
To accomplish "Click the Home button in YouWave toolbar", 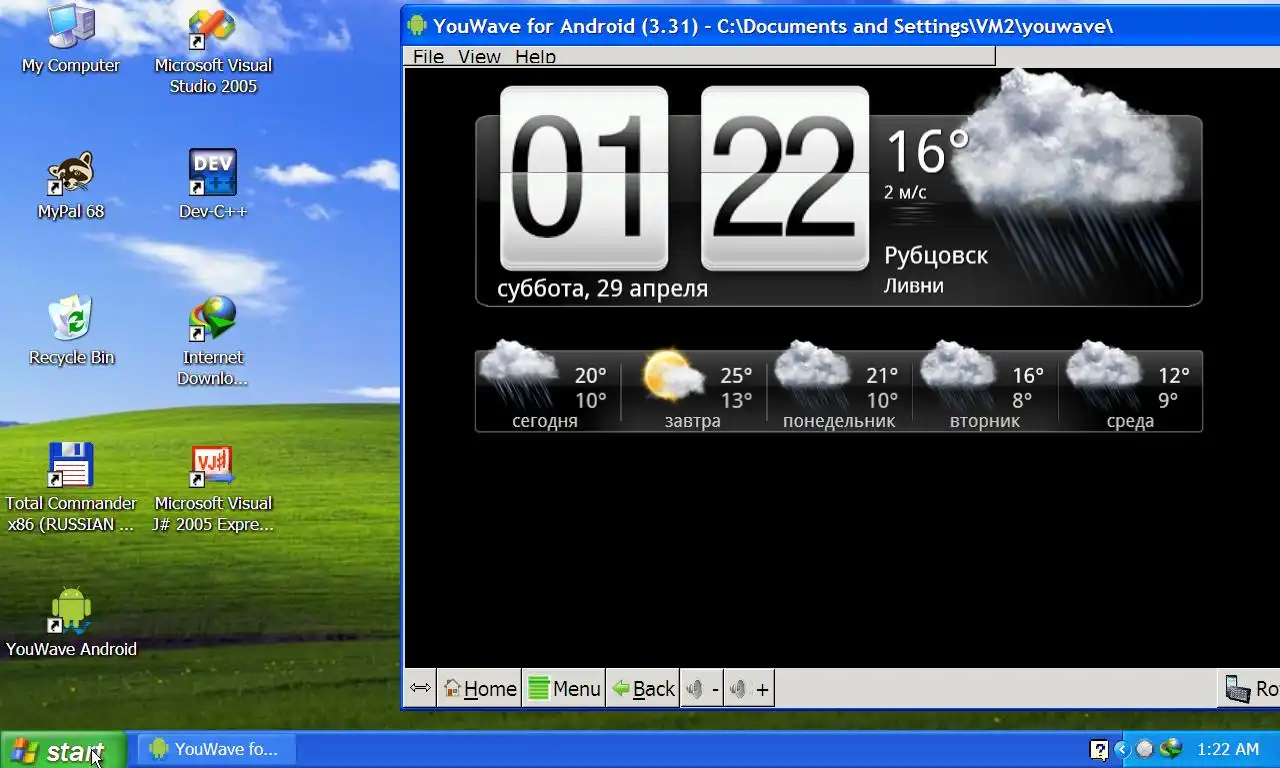I will pos(479,688).
